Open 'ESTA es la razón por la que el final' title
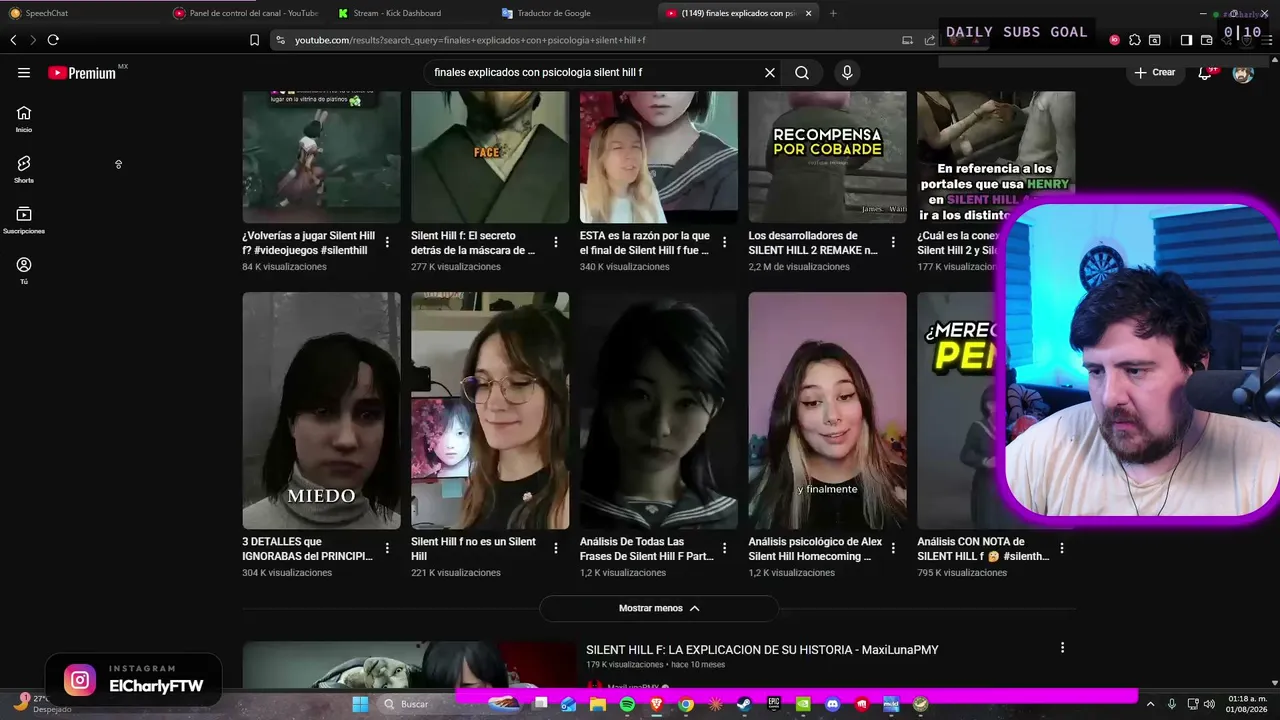The width and height of the screenshot is (1280, 720). tap(645, 243)
